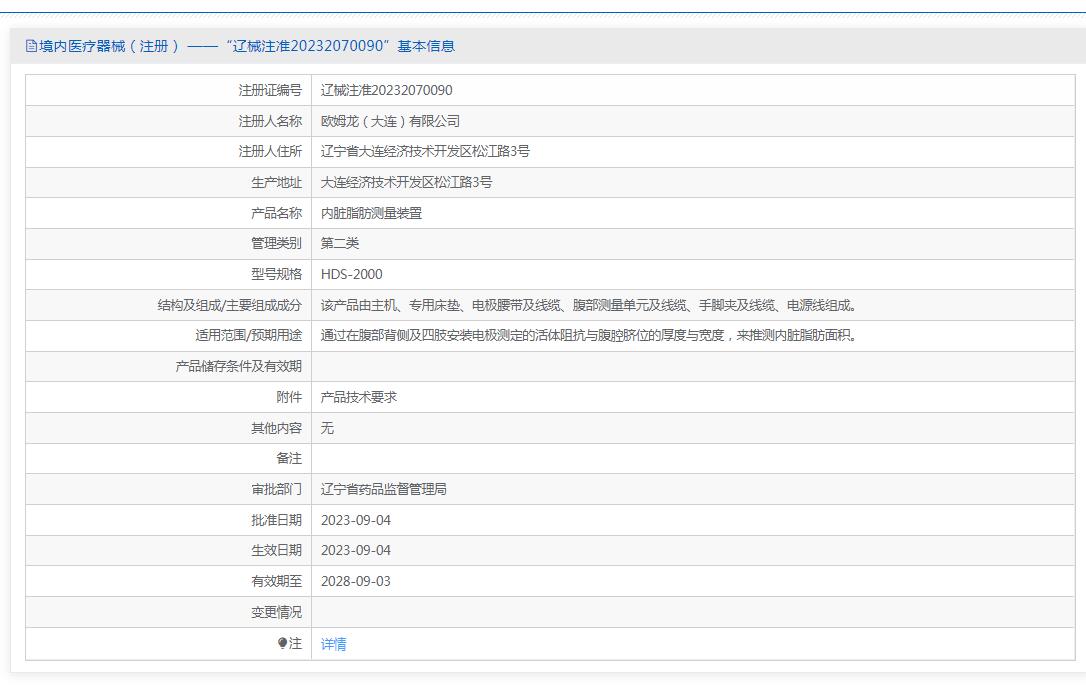
Task: Click management category value 第二类
Action: click(x=339, y=244)
